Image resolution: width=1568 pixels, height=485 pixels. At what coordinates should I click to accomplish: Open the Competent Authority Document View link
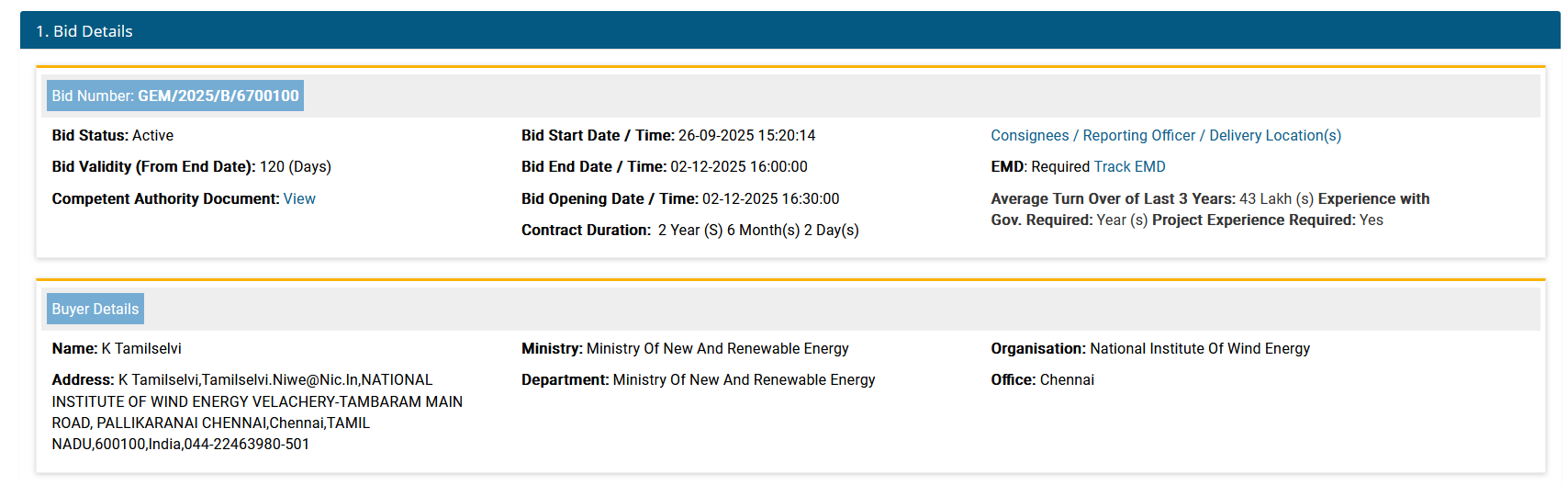pyautogui.click(x=299, y=199)
